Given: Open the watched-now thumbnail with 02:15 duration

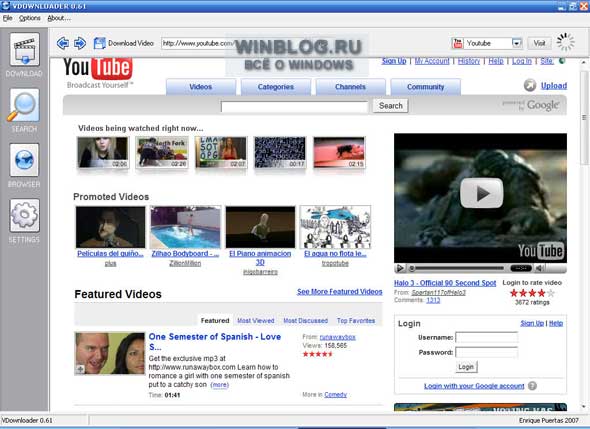Looking at the screenshot, I should tap(339, 152).
